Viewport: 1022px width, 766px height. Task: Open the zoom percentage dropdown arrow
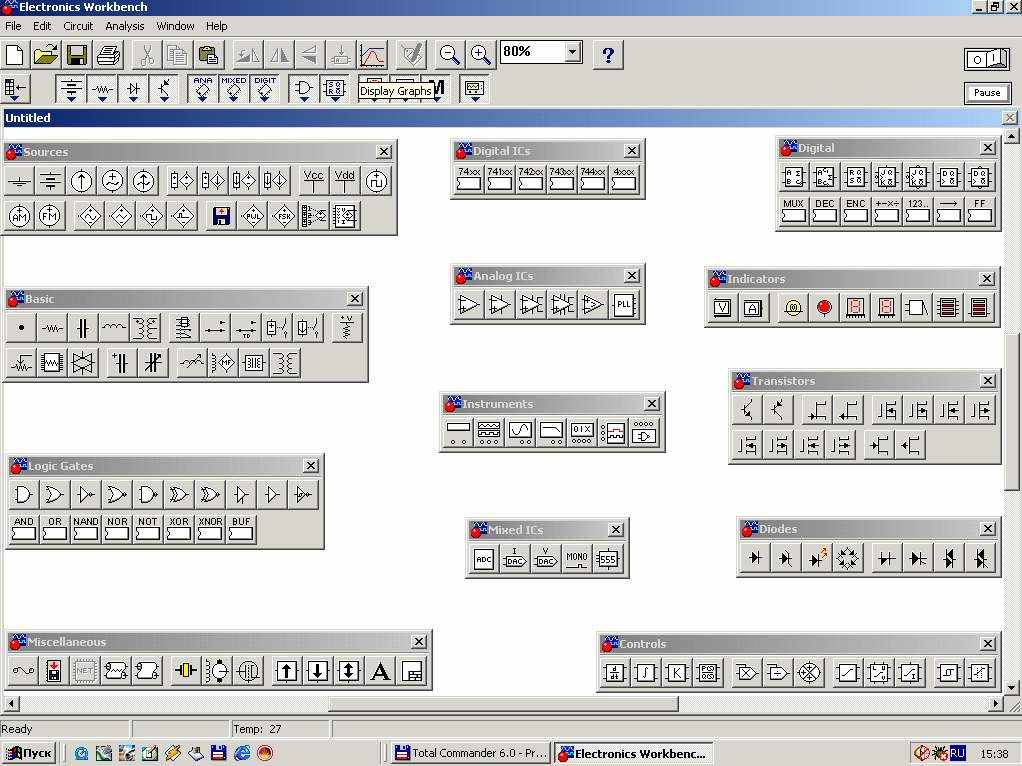(572, 52)
